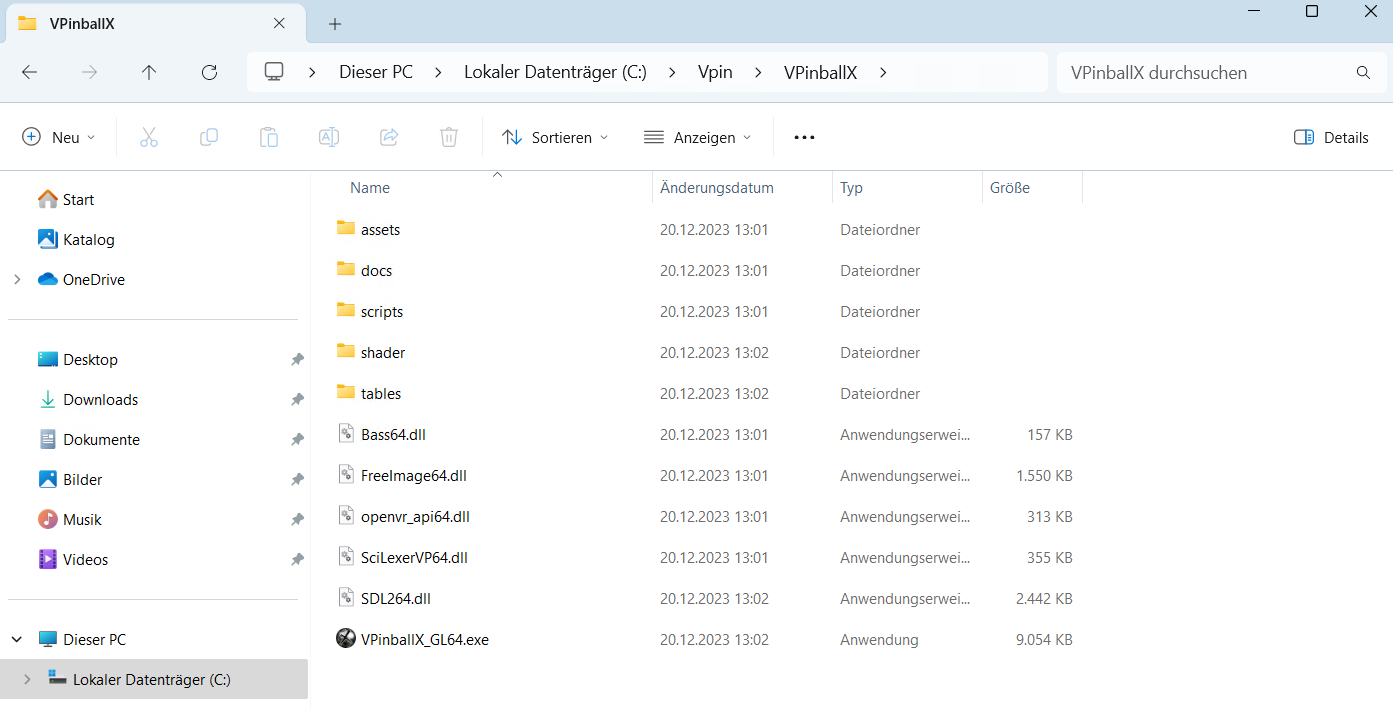Viewport: 1393px width, 710px height.
Task: Click the Share icon in toolbar
Action: coord(389,137)
